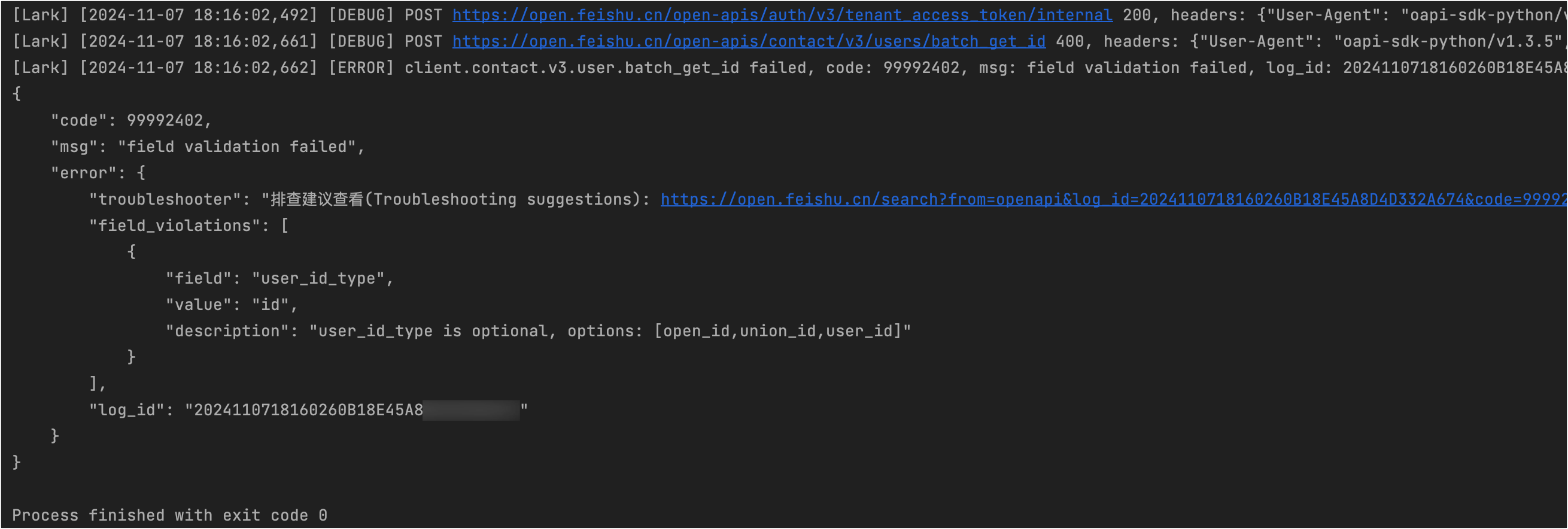This screenshot has width=1568, height=529.
Task: Click the 400 status code after batch_get_id
Action: click(1069, 41)
